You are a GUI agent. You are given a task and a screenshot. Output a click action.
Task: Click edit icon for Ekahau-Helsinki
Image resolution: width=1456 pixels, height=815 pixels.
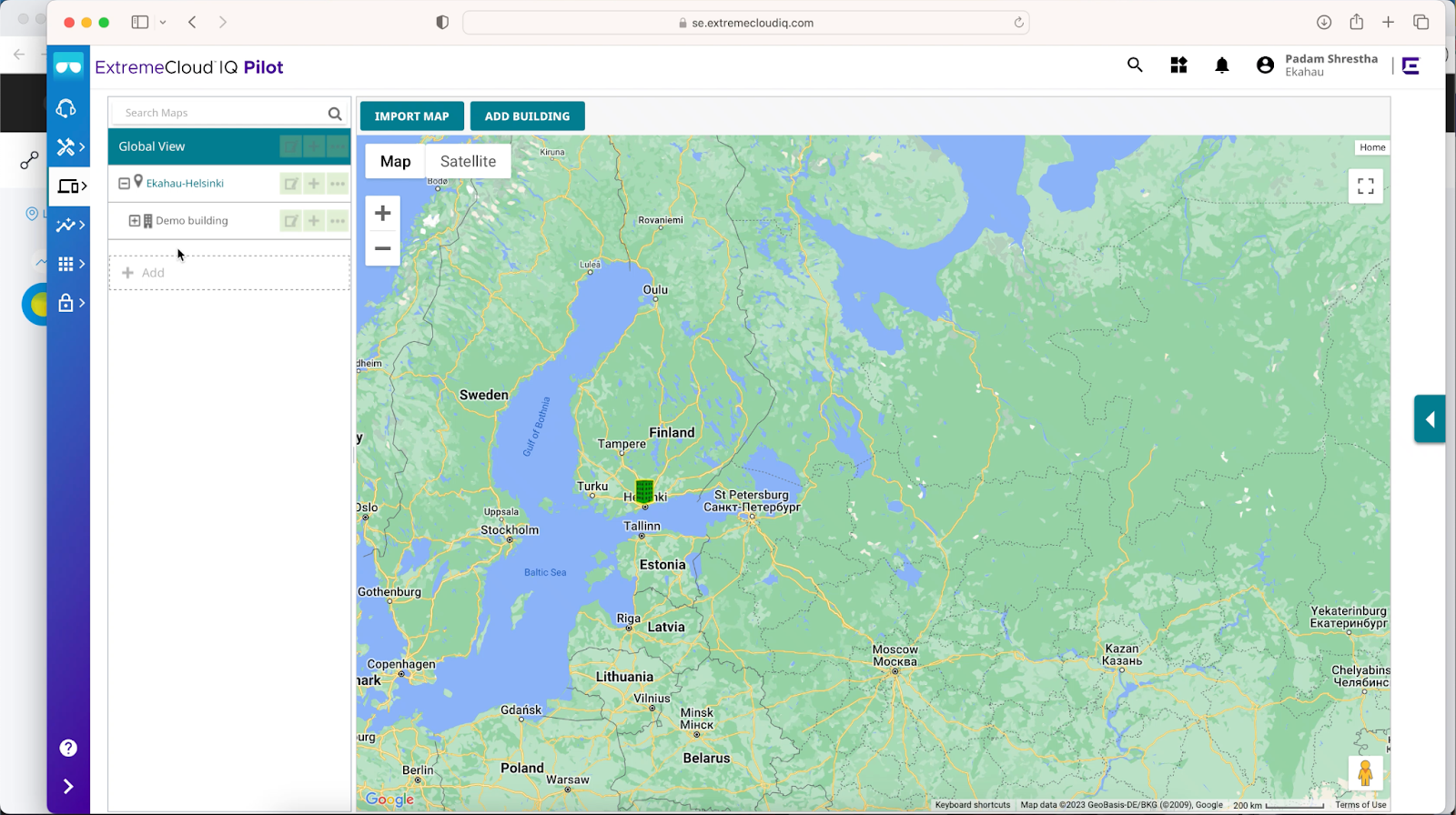(x=290, y=184)
